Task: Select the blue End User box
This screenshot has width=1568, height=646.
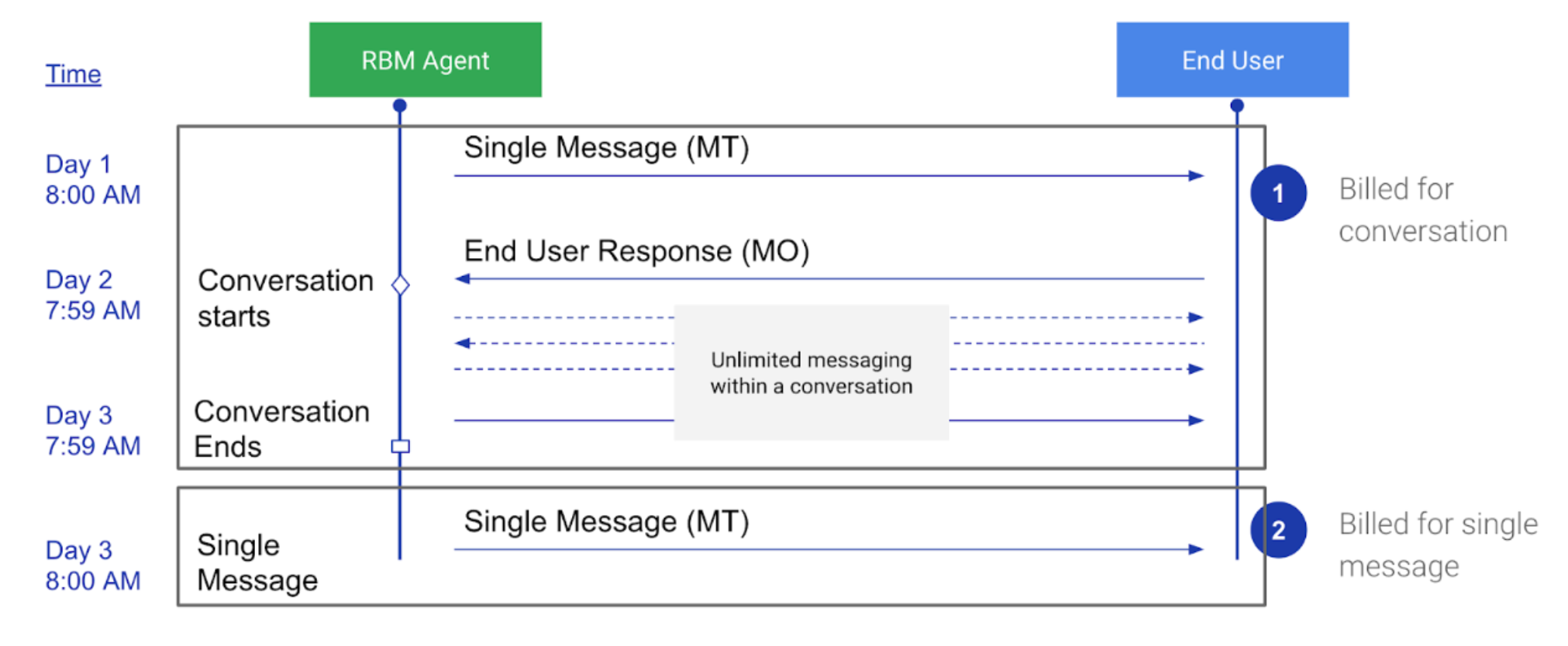Action: coord(1232,60)
